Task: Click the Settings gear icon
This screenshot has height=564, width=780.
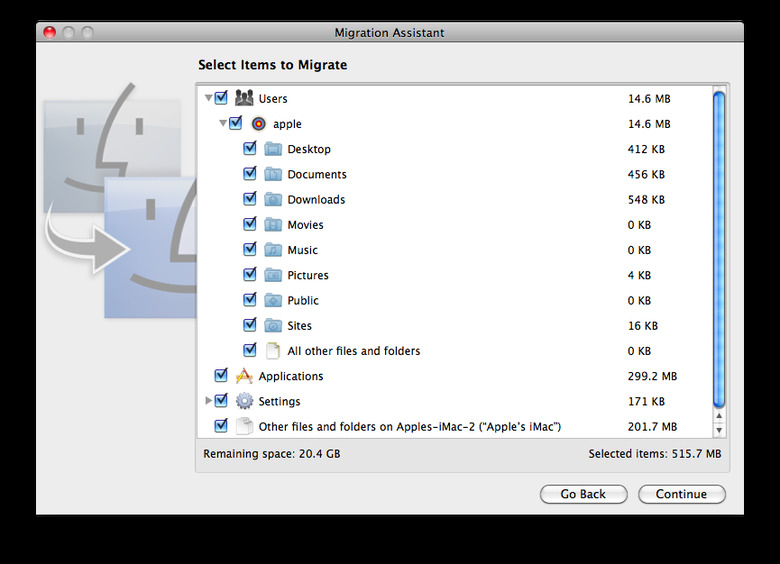Action: coord(244,401)
